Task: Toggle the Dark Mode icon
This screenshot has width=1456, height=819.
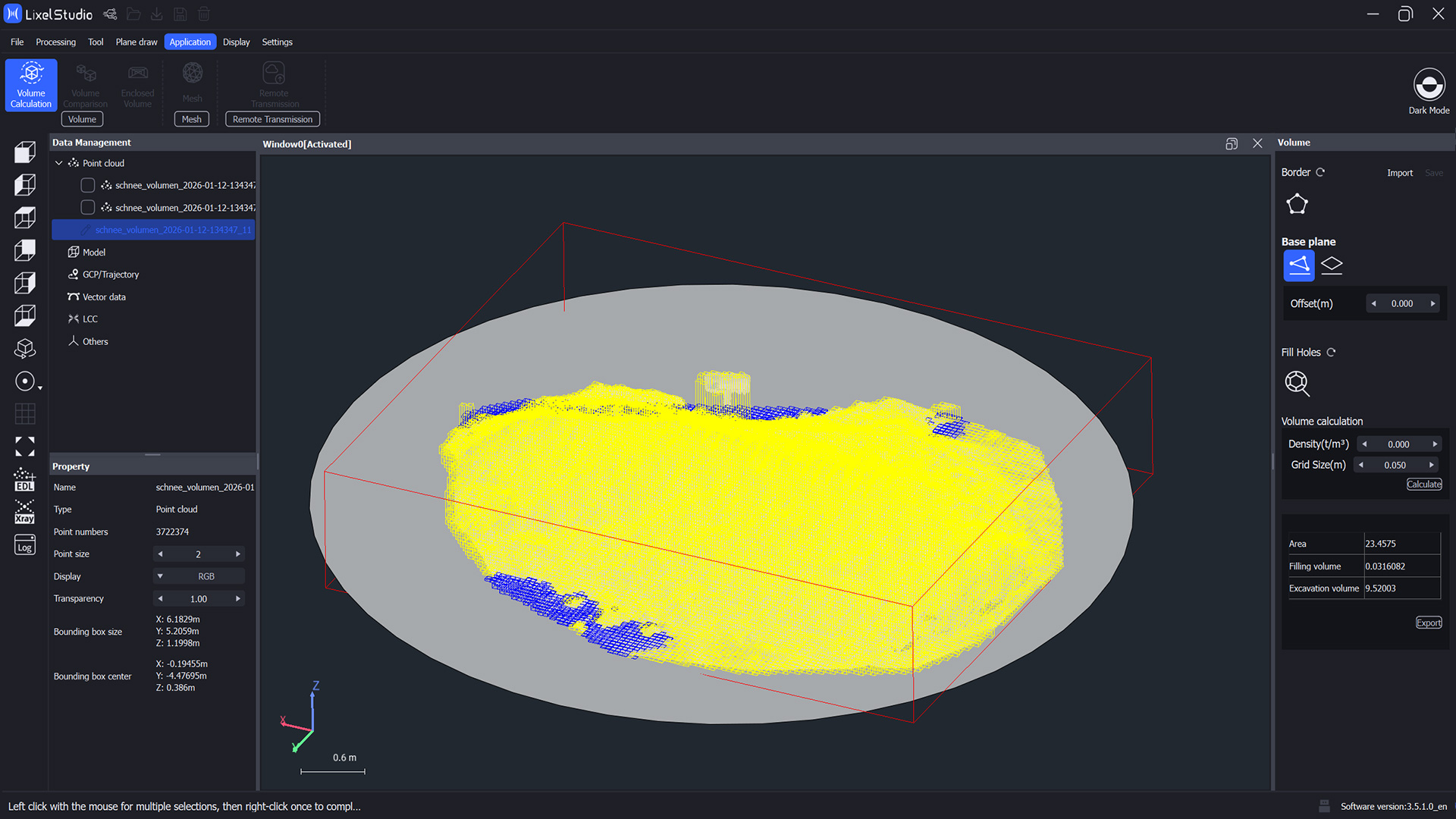Action: pos(1429,85)
